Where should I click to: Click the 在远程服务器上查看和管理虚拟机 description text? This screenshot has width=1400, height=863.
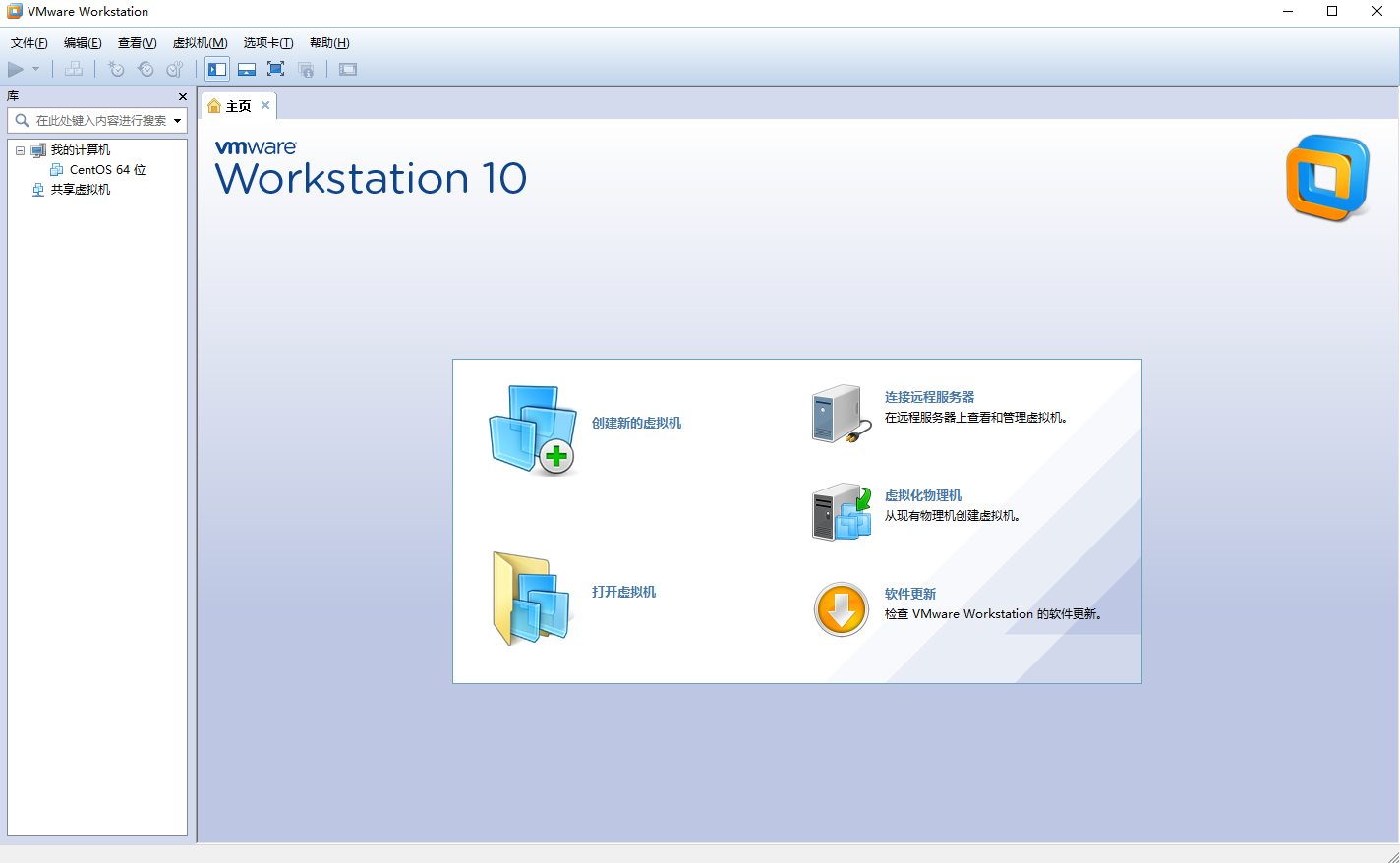(x=975, y=418)
